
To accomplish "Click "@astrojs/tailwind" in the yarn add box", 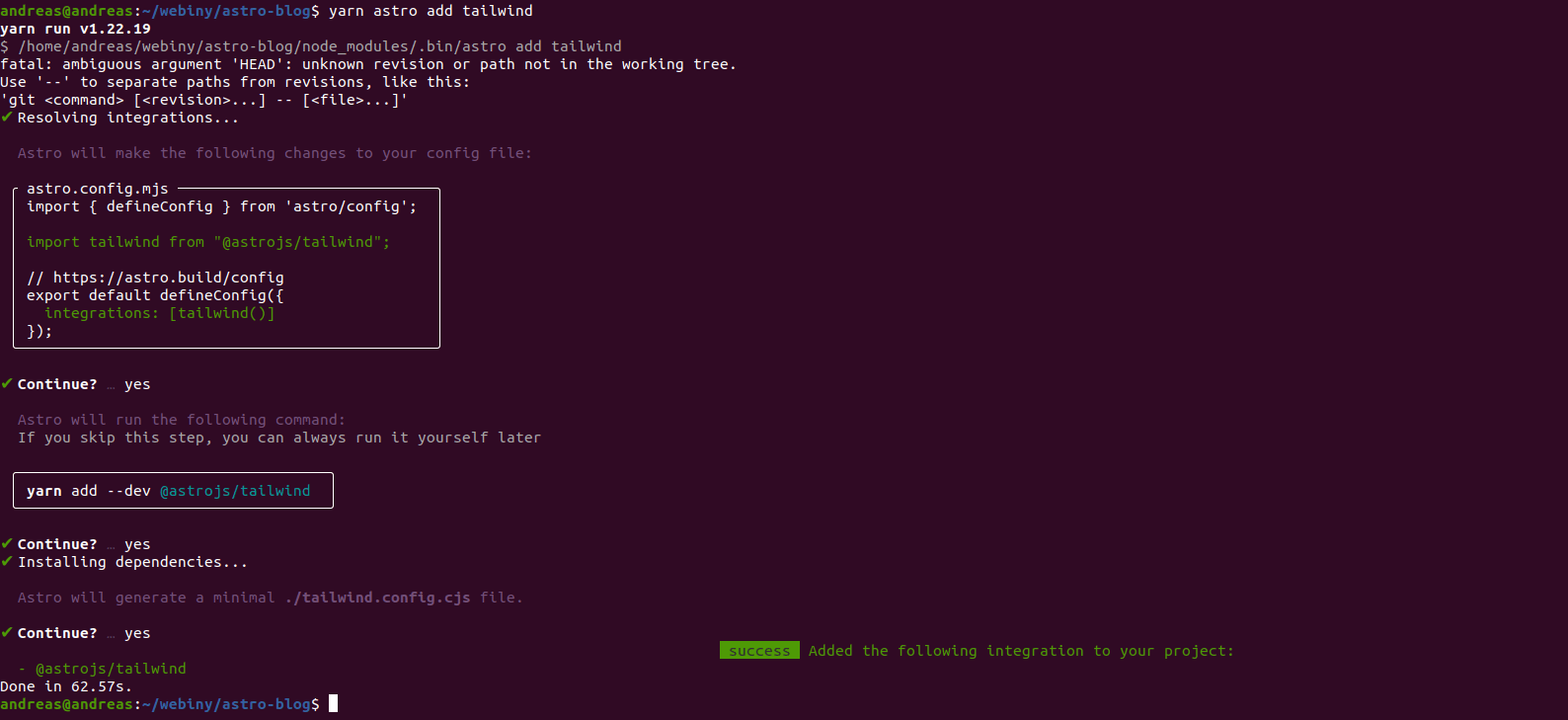I will [235, 491].
